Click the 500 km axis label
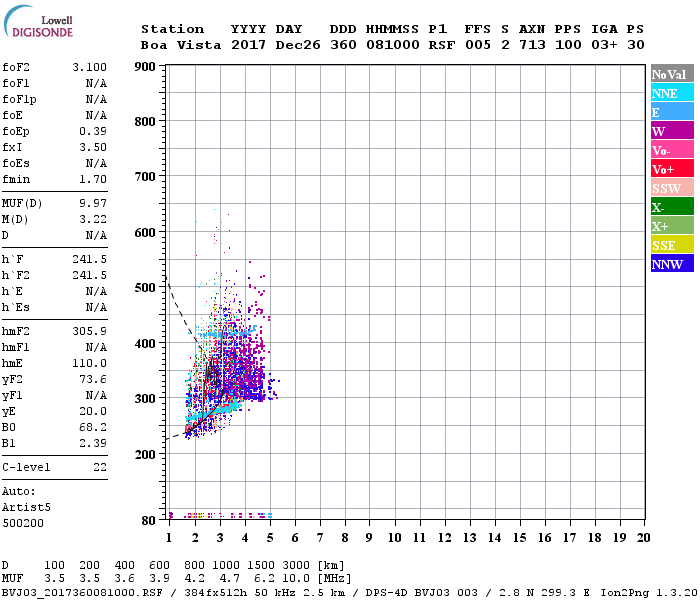The width and height of the screenshot is (700, 600). pos(145,288)
